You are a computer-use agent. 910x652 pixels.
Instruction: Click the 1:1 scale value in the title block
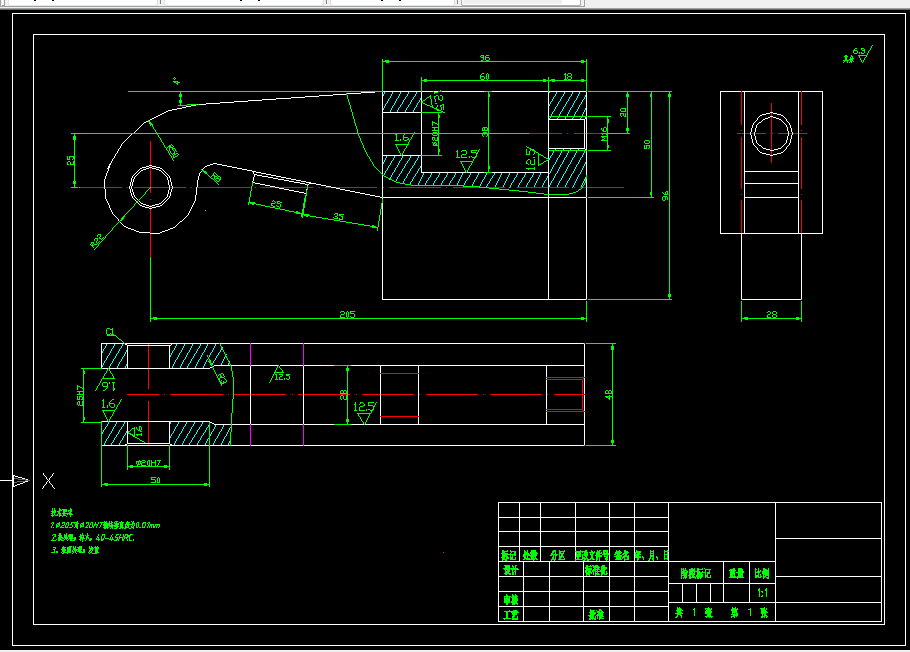click(x=762, y=593)
